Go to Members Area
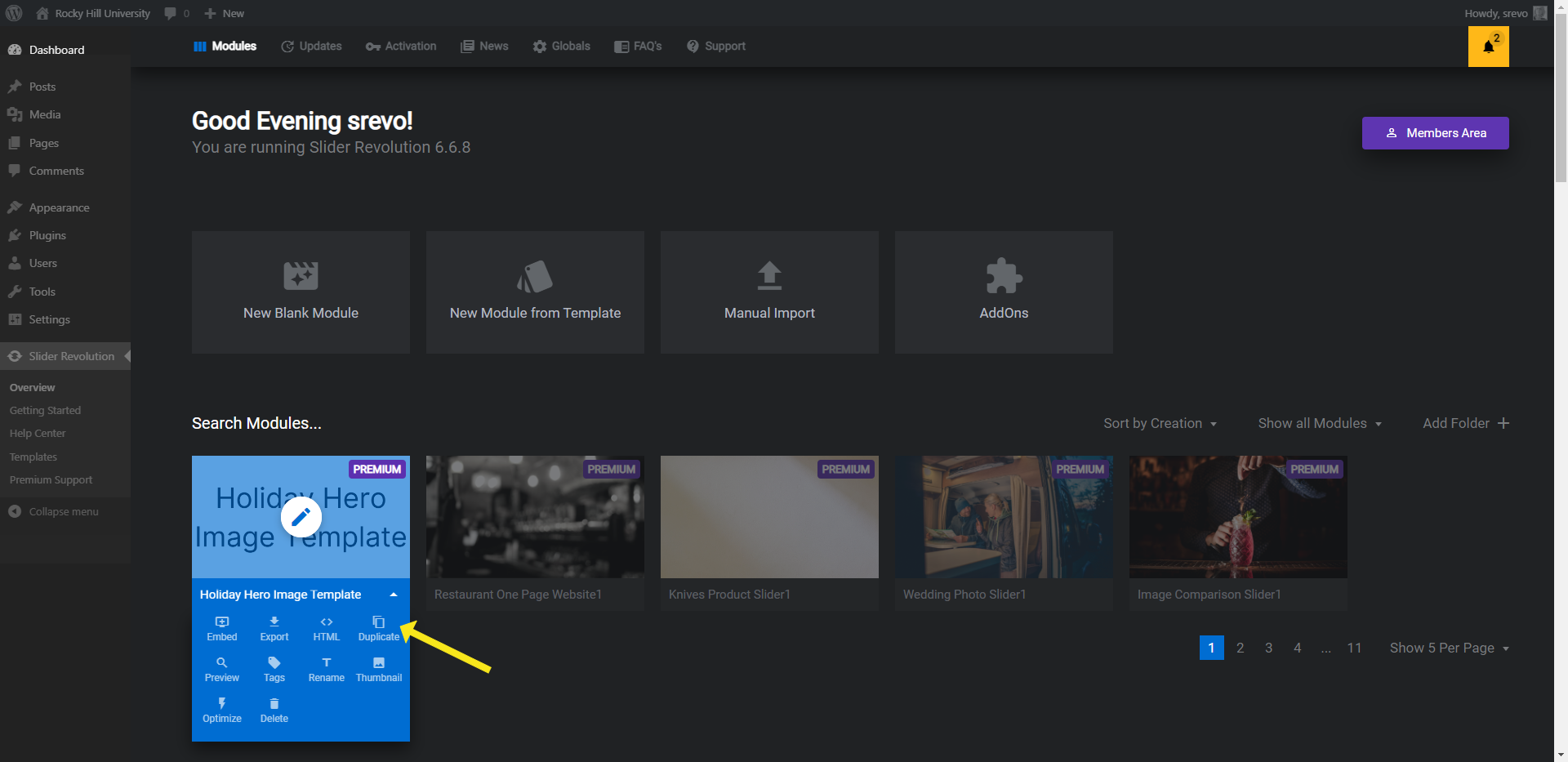The height and width of the screenshot is (762, 1568). tap(1435, 133)
